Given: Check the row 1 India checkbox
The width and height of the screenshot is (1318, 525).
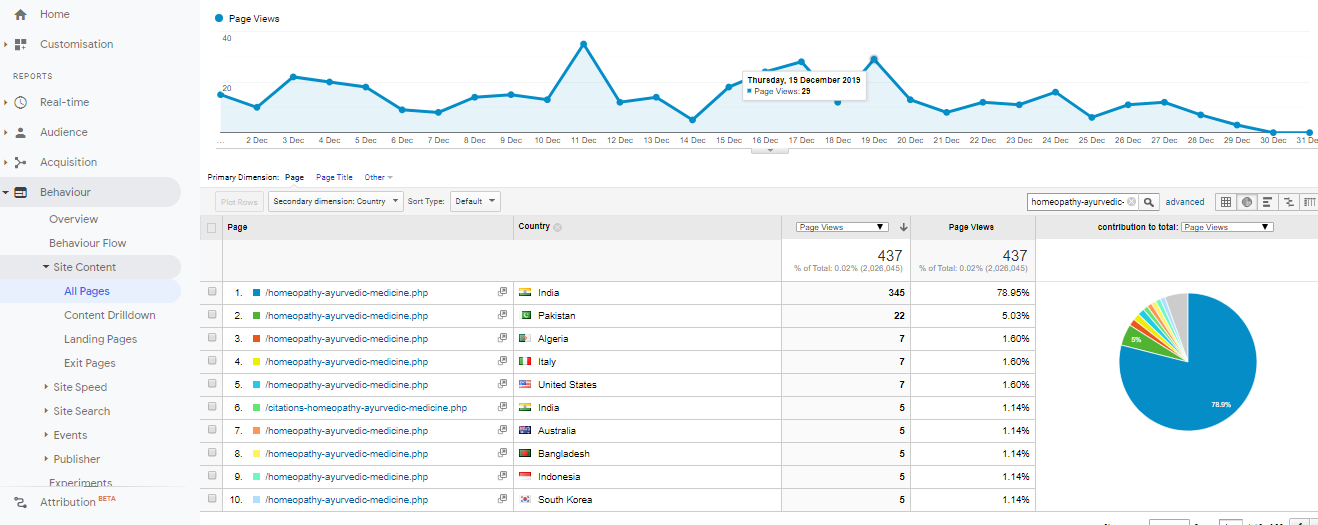Looking at the screenshot, I should pyautogui.click(x=211, y=293).
